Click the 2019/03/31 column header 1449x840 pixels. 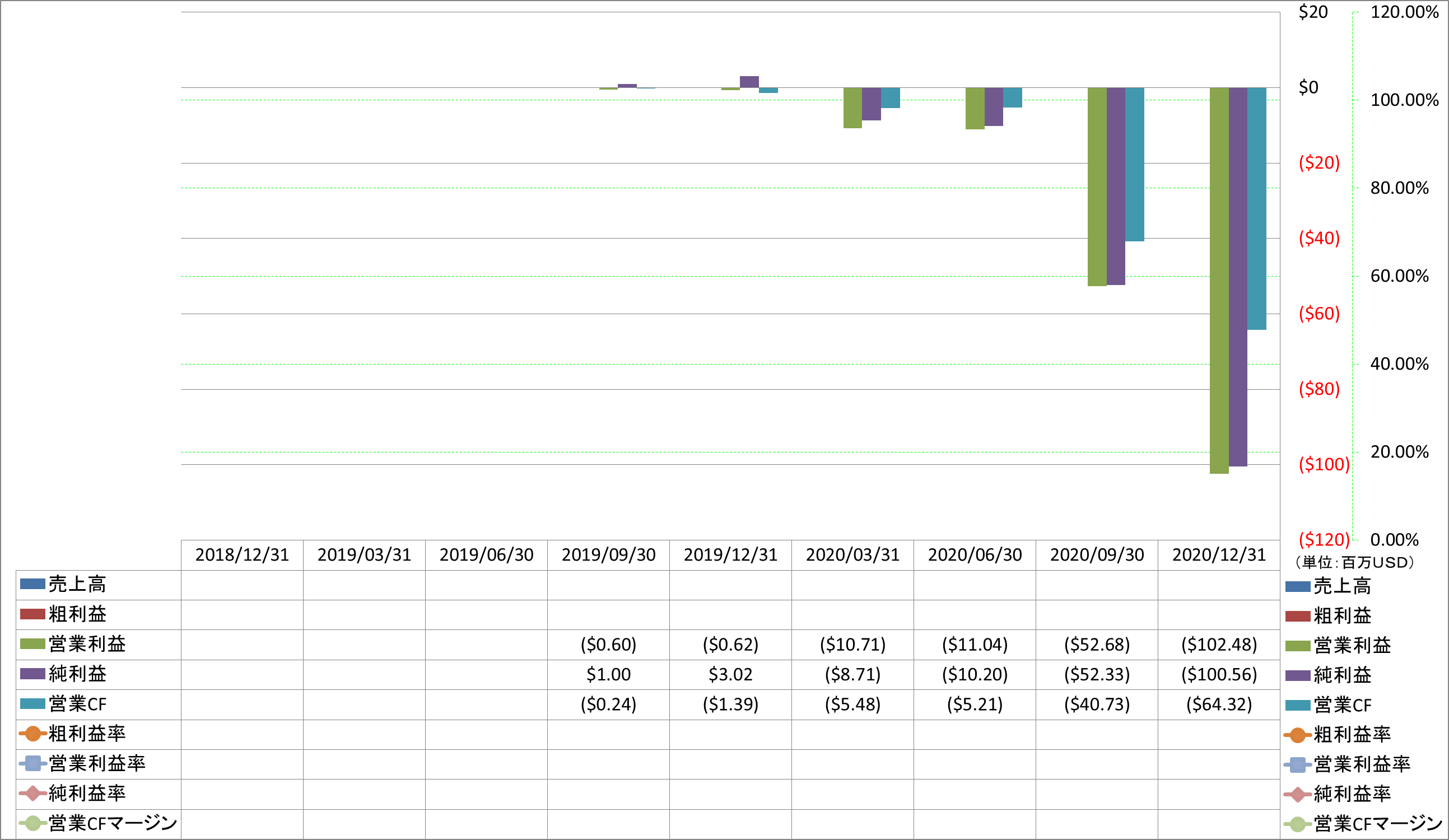pos(364,555)
